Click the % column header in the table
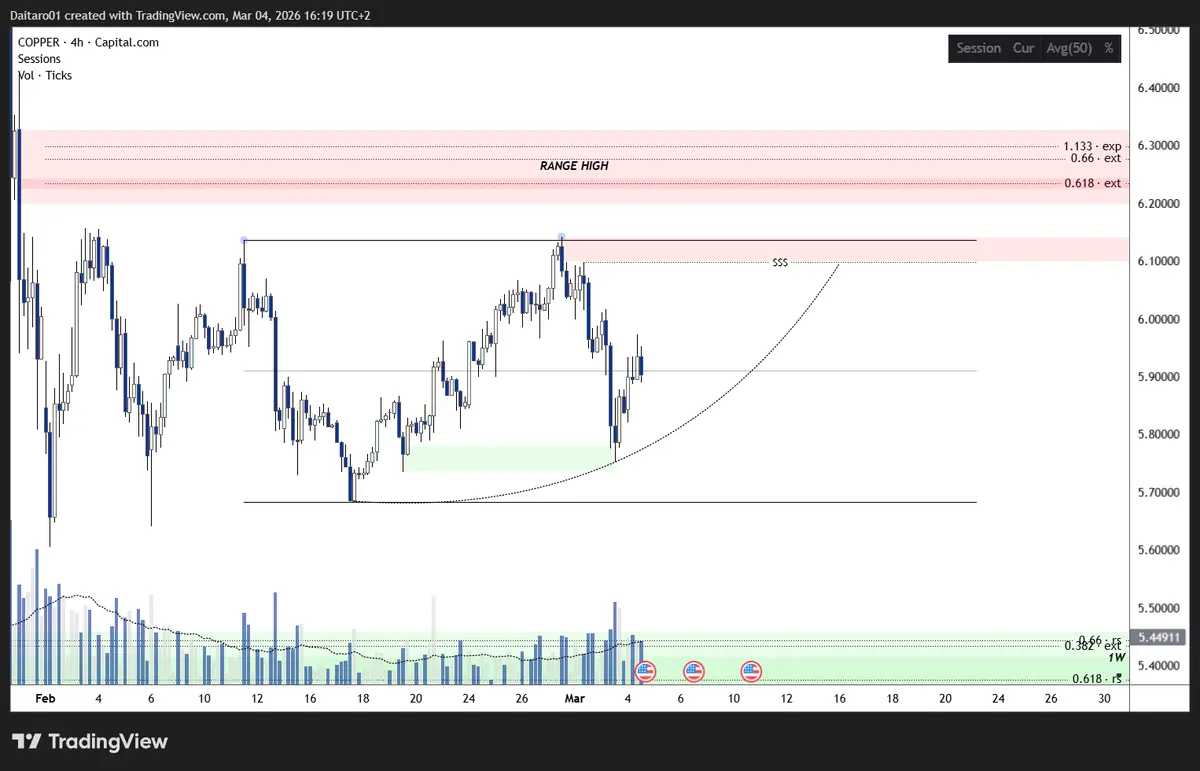Viewport: 1200px width, 771px height. point(1108,48)
